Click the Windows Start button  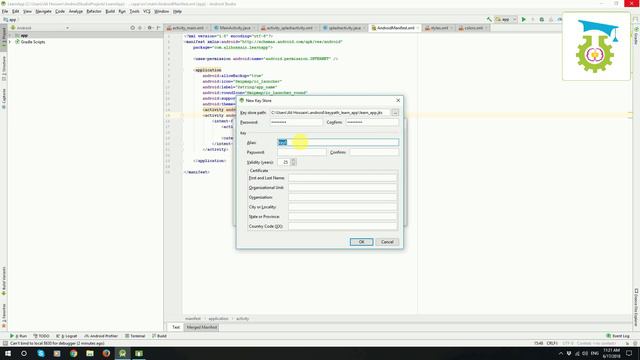8,353
